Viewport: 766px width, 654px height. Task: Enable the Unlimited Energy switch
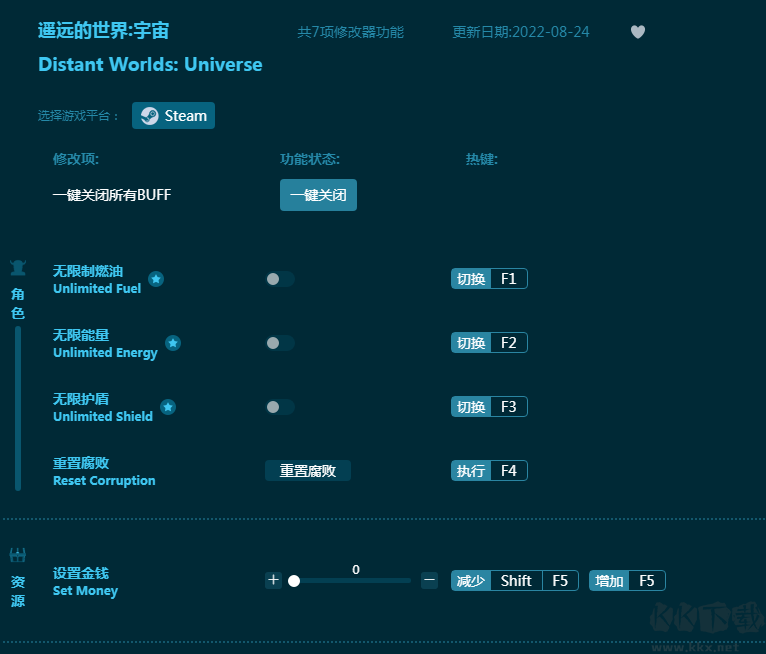(280, 343)
